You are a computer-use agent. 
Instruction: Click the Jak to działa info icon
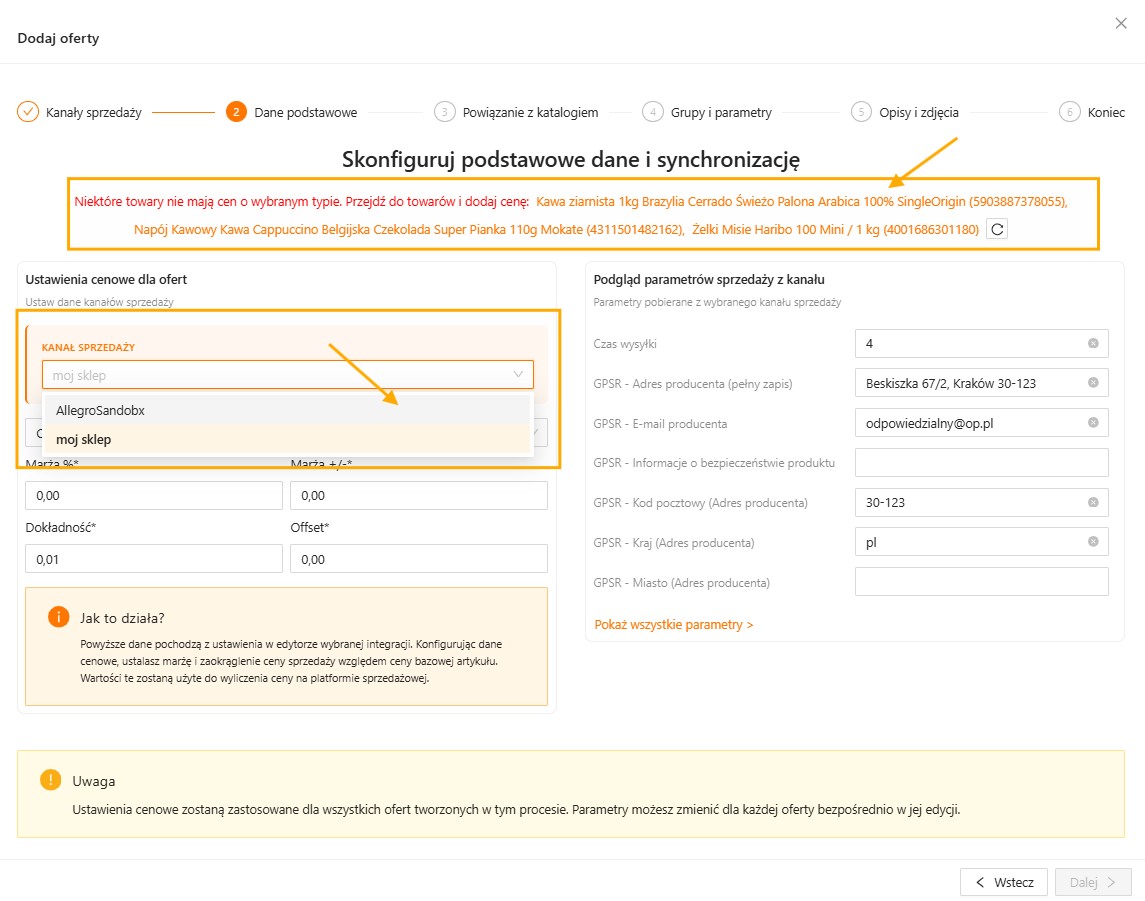tap(58, 617)
